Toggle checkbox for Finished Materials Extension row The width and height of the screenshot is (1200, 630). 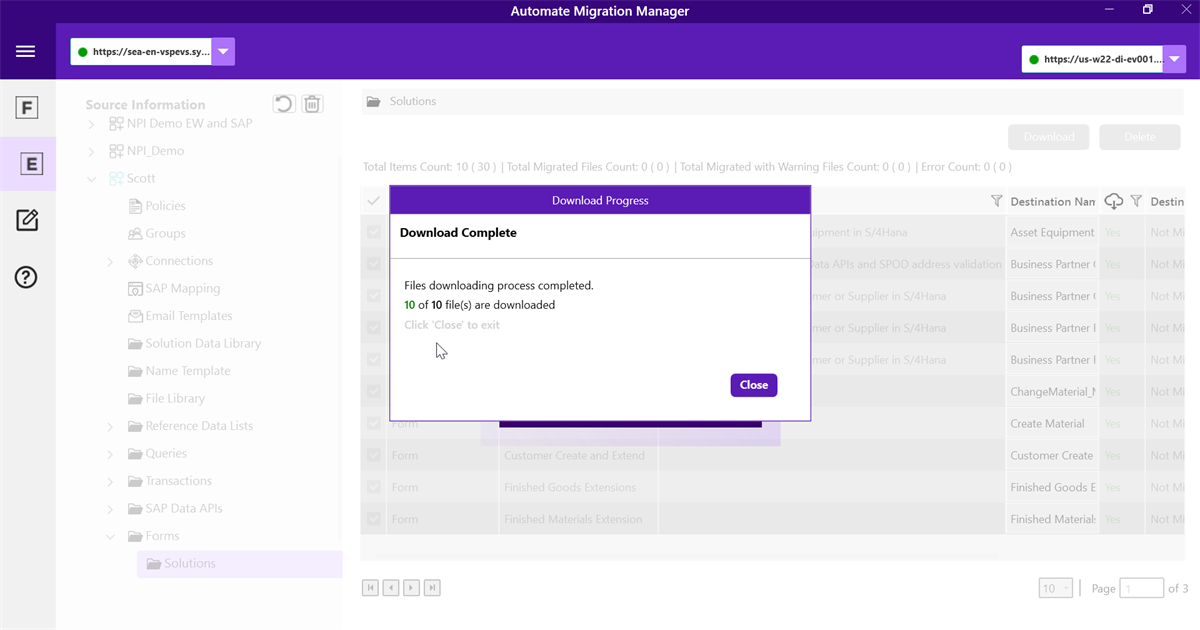coord(374,520)
